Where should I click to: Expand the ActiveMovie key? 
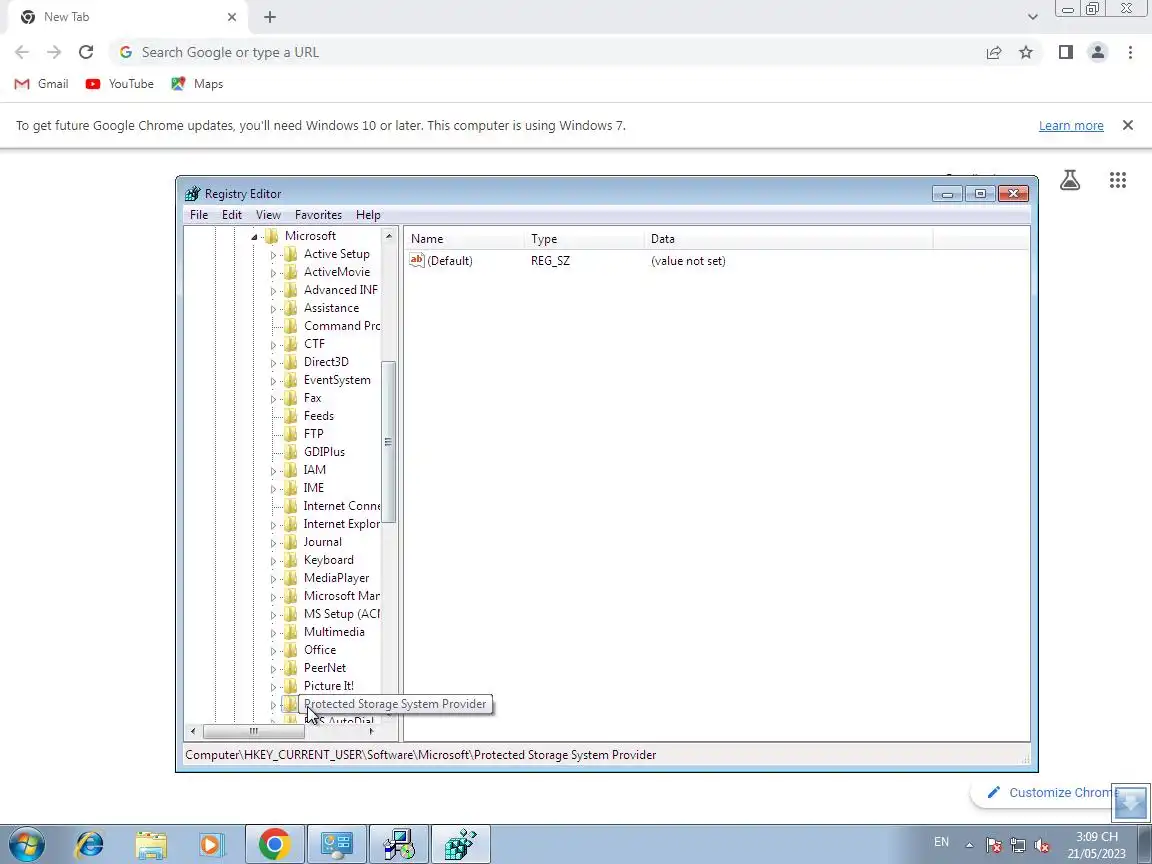click(x=273, y=273)
